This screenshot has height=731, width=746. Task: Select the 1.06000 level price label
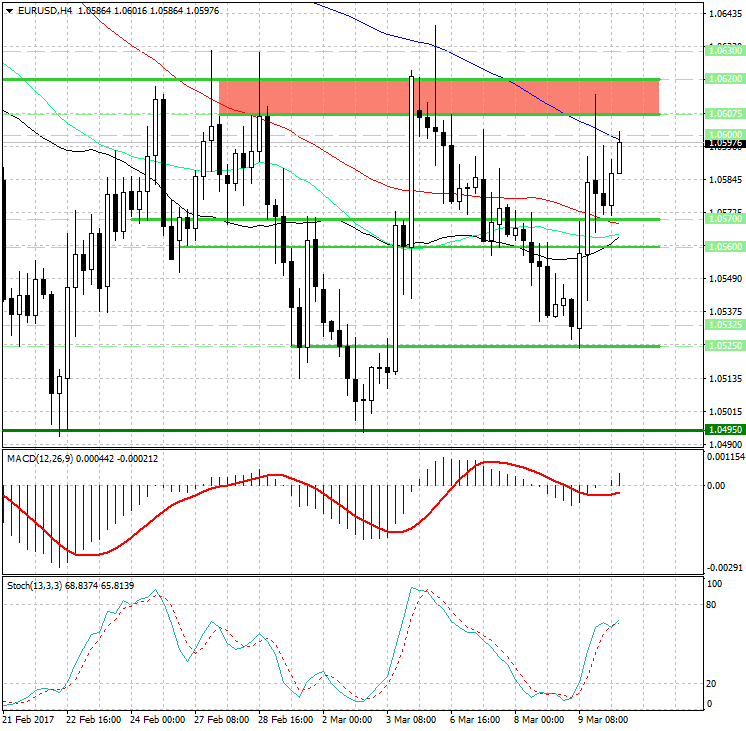(725, 134)
